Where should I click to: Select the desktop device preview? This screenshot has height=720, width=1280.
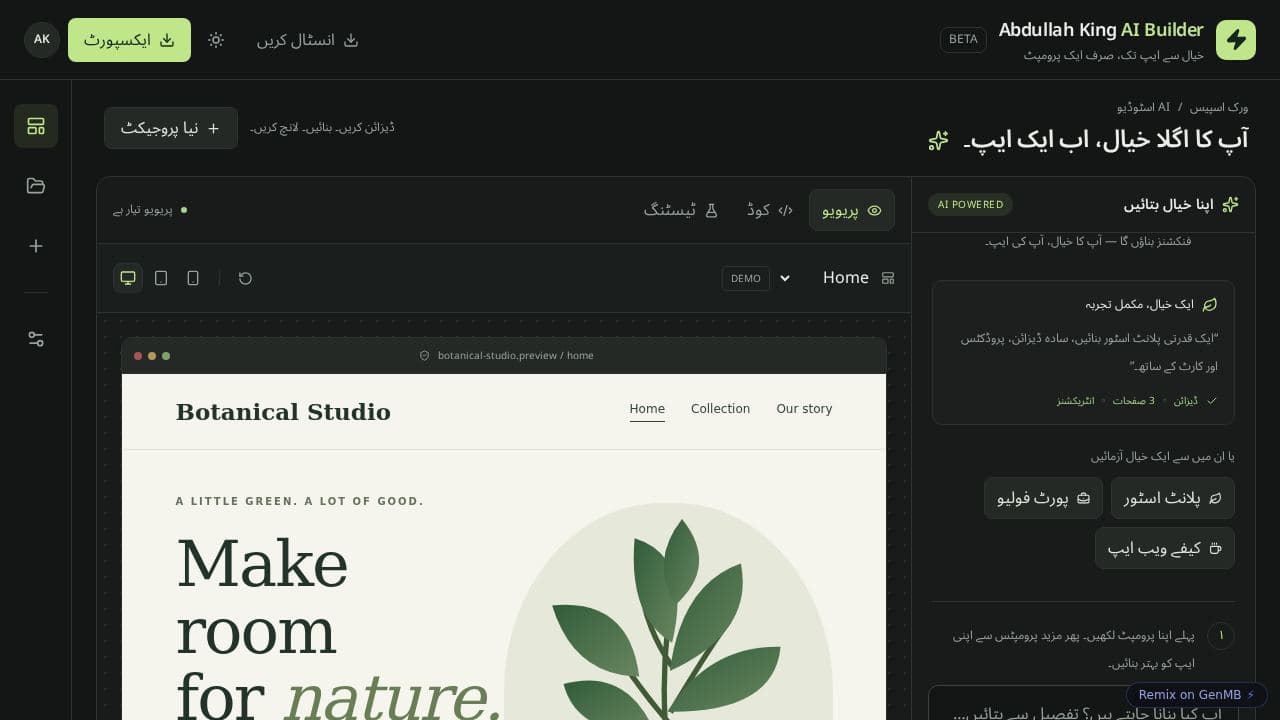(x=128, y=278)
